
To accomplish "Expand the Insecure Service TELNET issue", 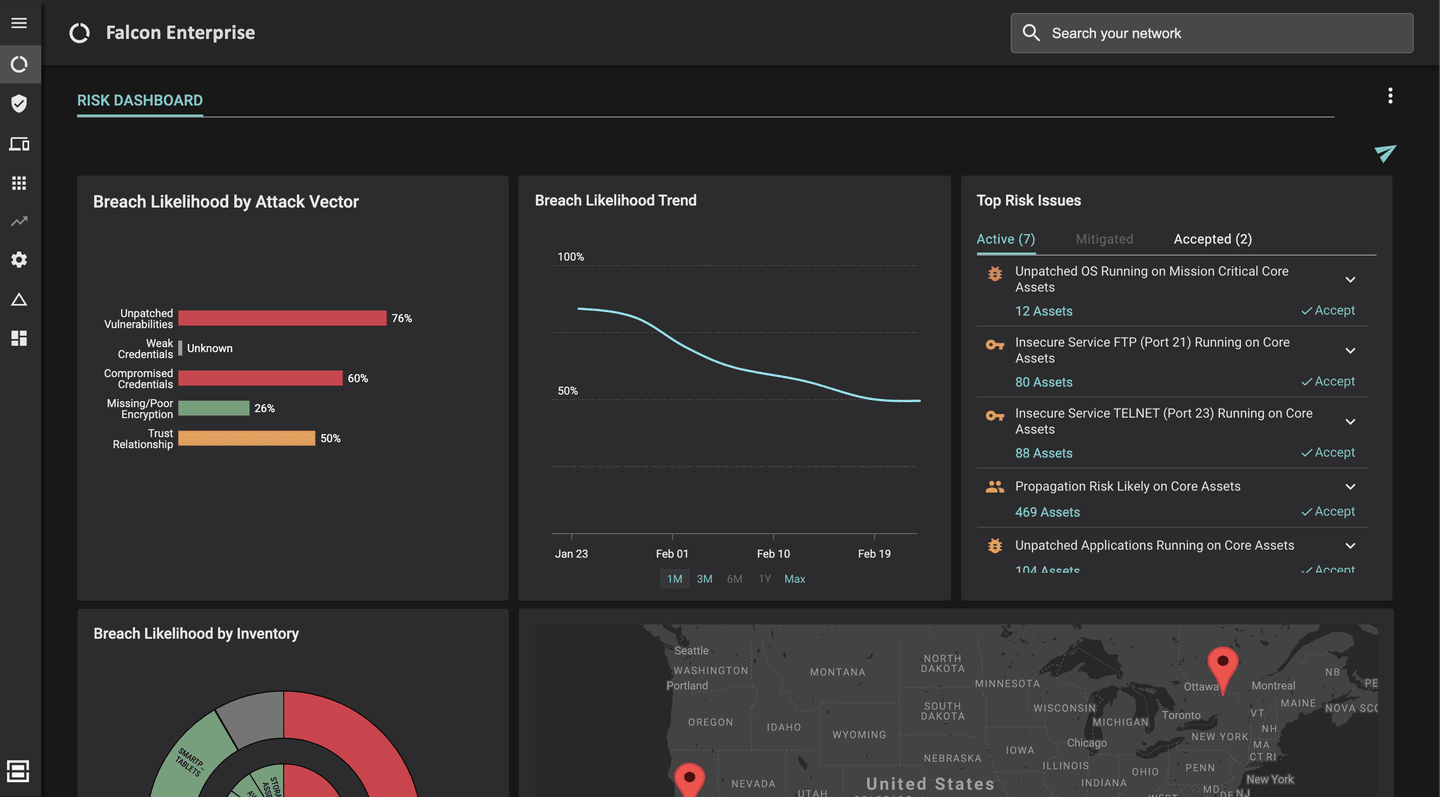I will pyautogui.click(x=1350, y=422).
